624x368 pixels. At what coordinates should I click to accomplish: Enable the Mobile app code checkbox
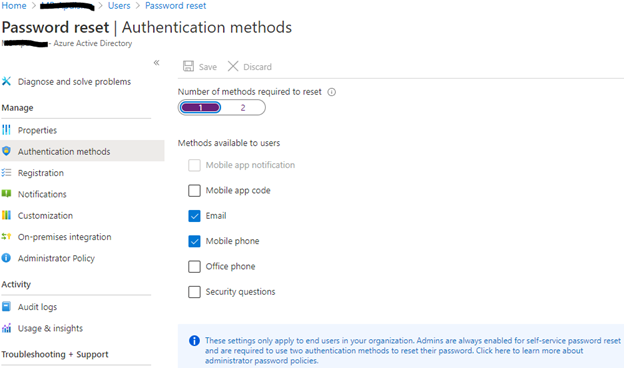pyautogui.click(x=194, y=191)
